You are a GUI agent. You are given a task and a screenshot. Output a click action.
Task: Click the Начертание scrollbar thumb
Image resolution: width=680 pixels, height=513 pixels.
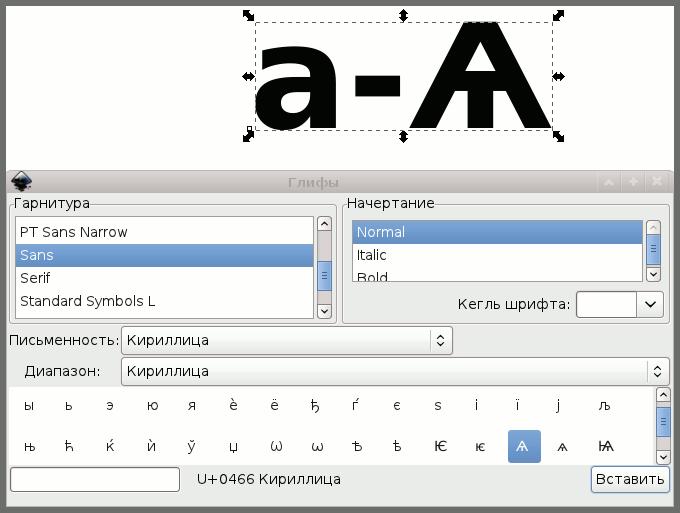[x=653, y=249]
